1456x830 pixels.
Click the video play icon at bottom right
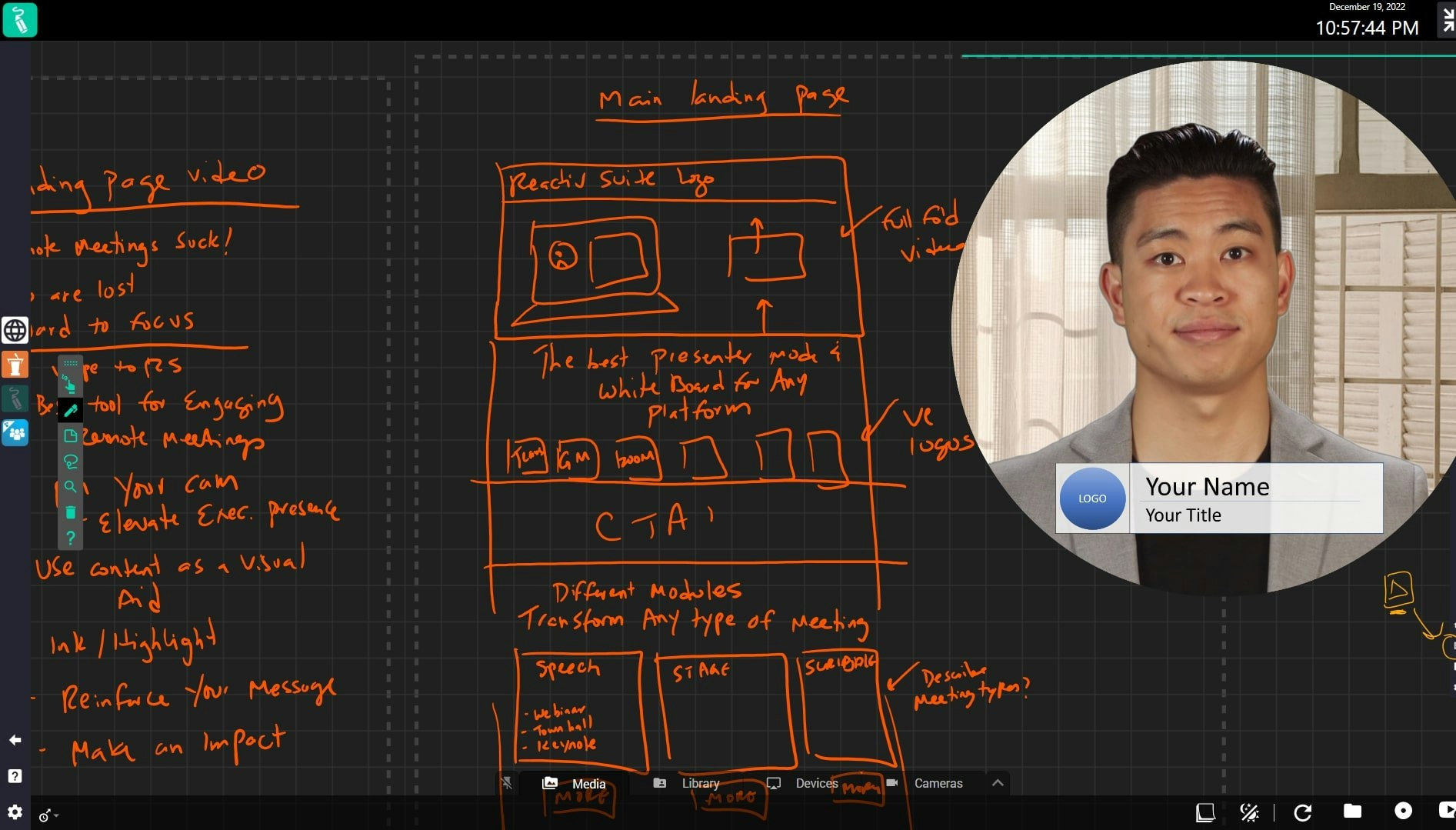click(x=1447, y=811)
